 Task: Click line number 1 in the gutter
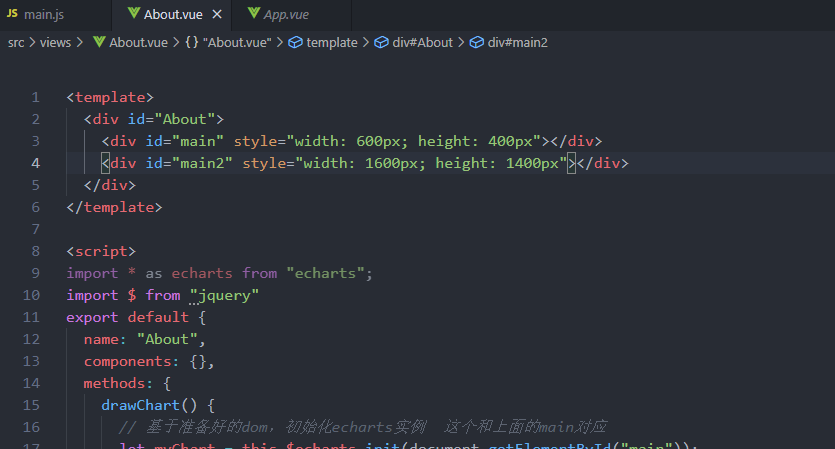tap(36, 97)
